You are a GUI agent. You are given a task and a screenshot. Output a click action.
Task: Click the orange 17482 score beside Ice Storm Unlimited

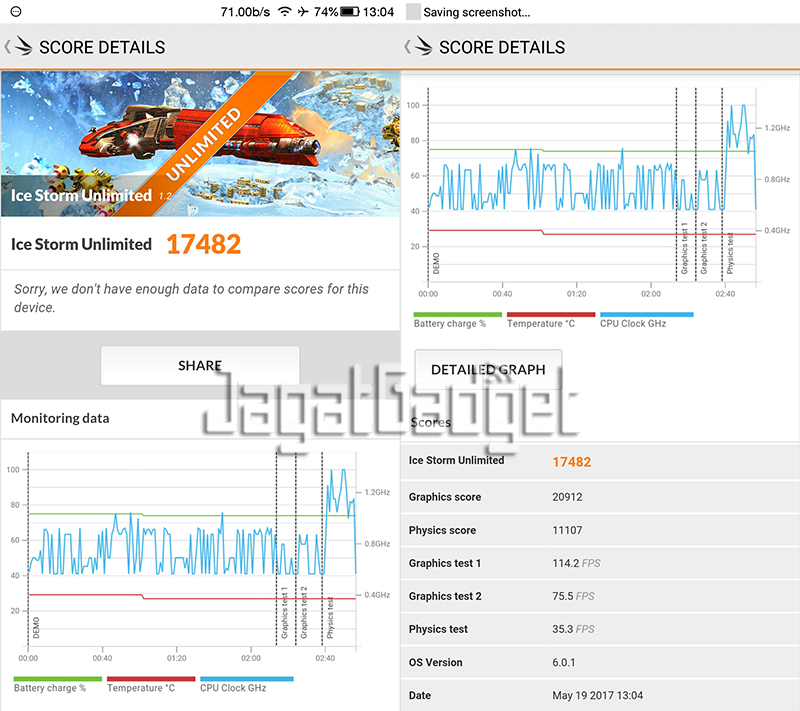click(203, 244)
